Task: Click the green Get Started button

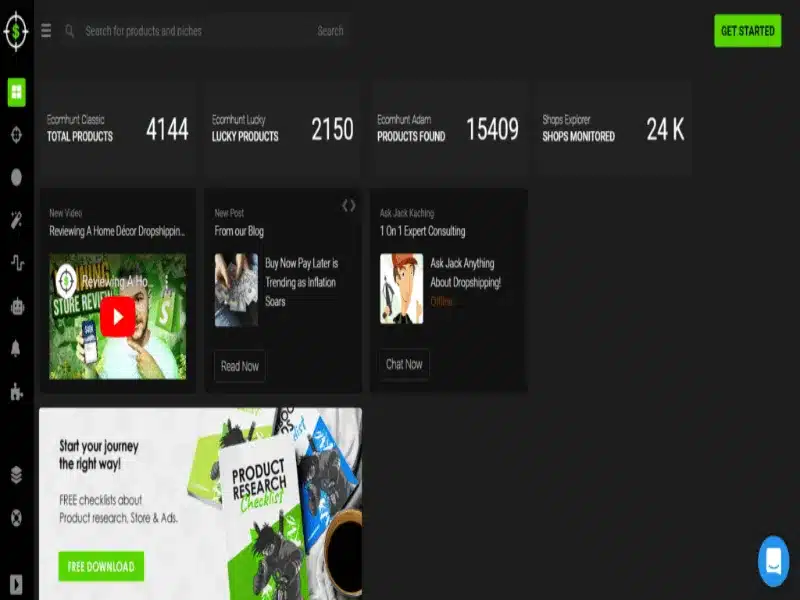Action: [747, 31]
